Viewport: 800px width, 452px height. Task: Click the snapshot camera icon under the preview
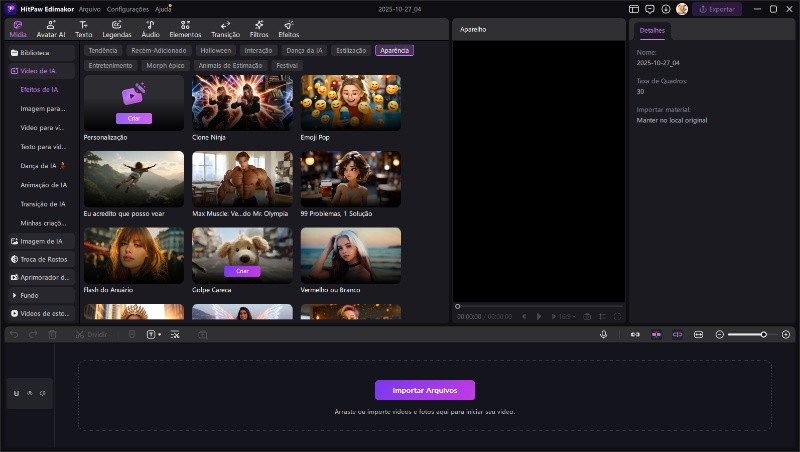[x=587, y=316]
